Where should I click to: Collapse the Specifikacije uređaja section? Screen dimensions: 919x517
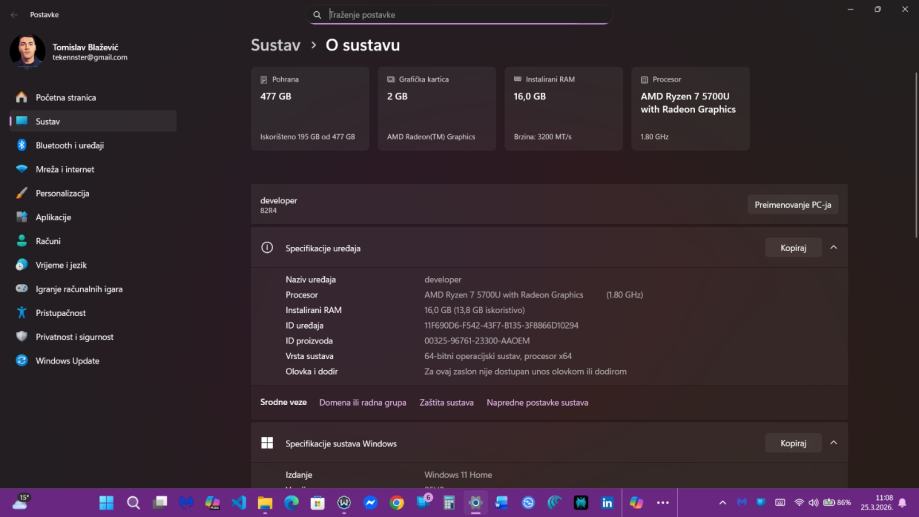pos(833,248)
